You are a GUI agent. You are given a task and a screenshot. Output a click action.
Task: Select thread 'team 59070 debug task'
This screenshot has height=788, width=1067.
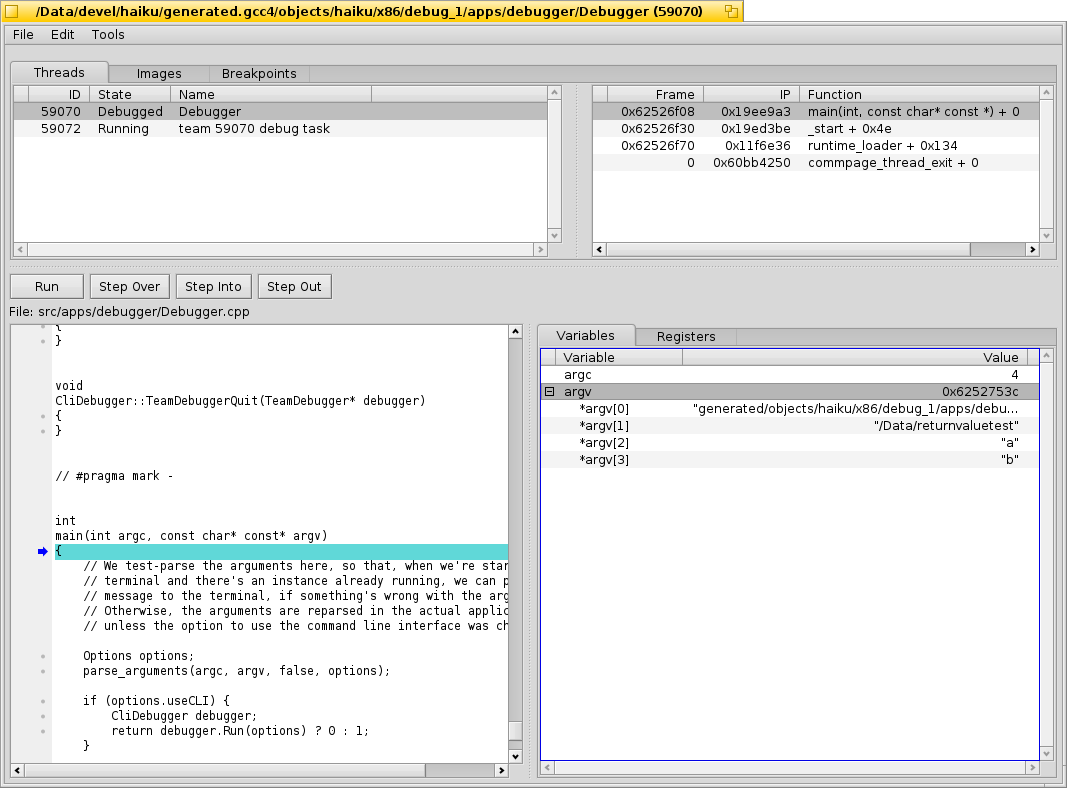coord(280,129)
